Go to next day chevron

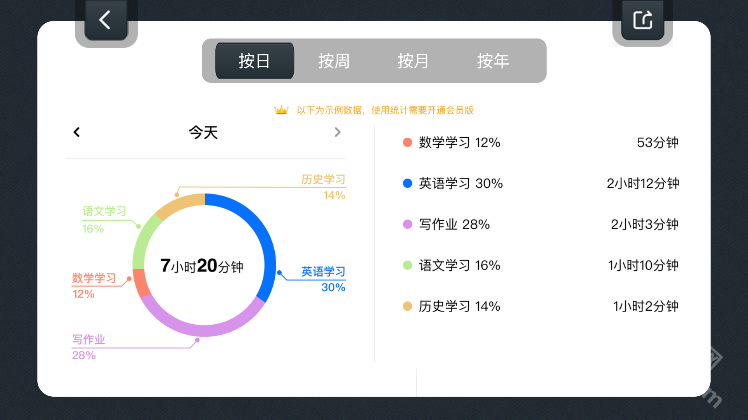coord(337,132)
